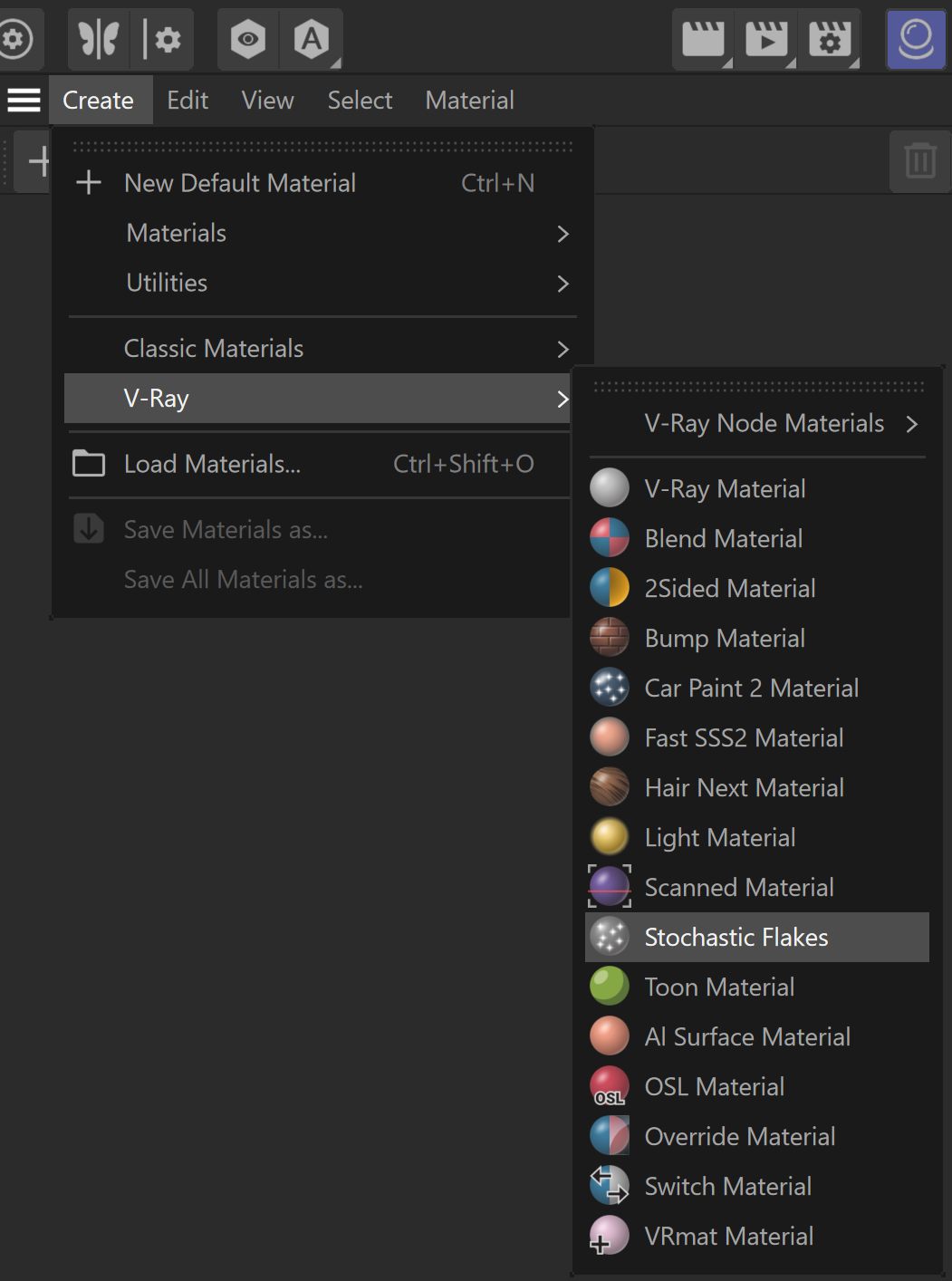Click the trash can delete icon

(x=920, y=161)
